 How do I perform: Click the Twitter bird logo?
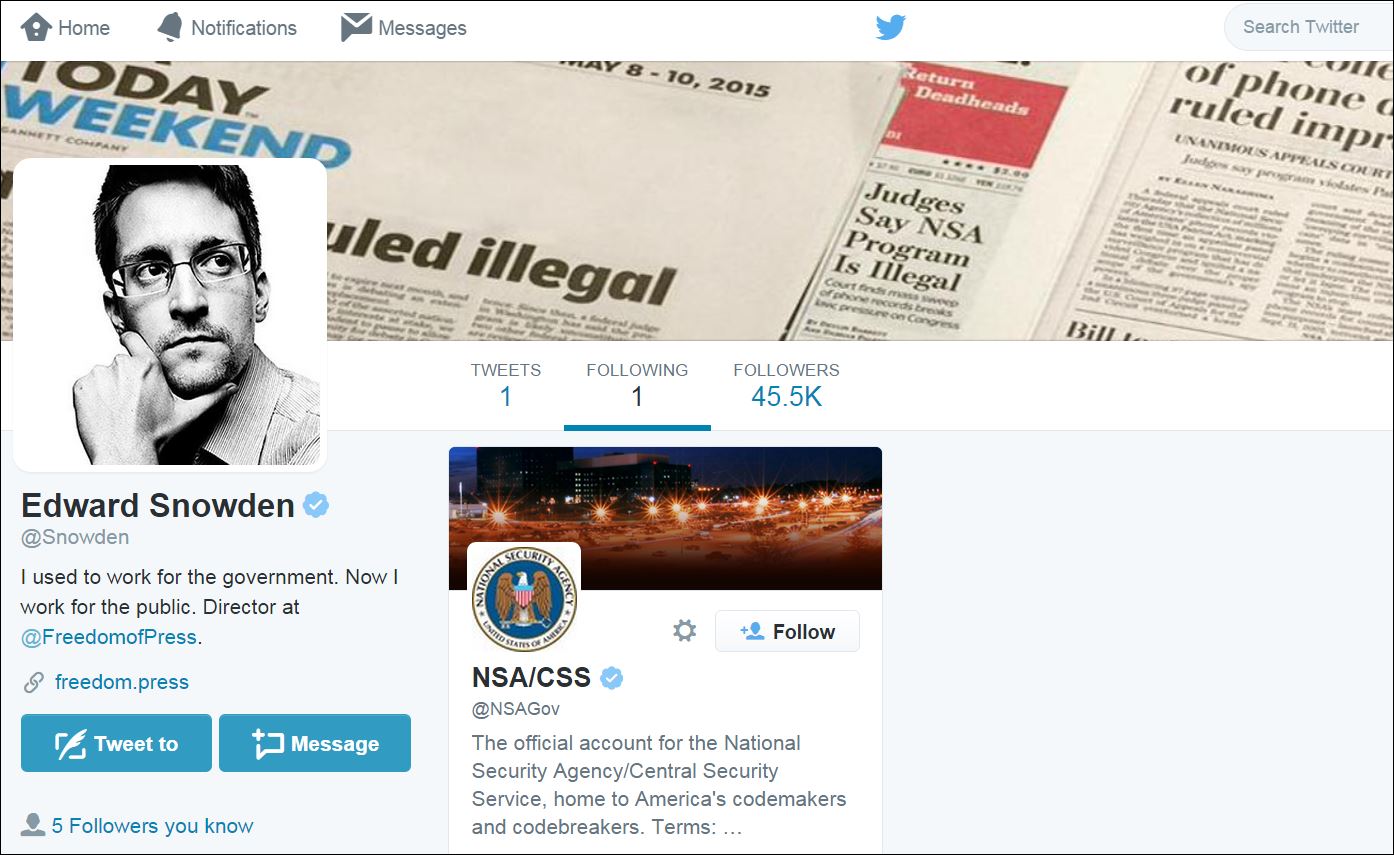tap(890, 28)
